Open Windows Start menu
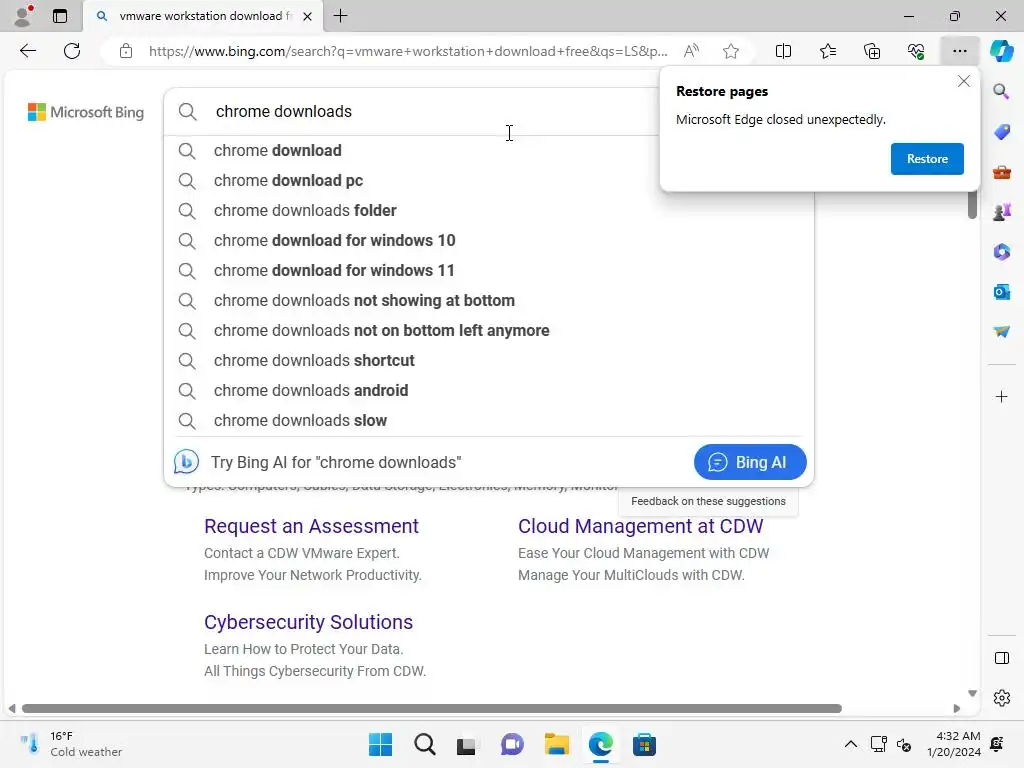Screen dimensions: 1024x768 pyautogui.click(x=380, y=744)
